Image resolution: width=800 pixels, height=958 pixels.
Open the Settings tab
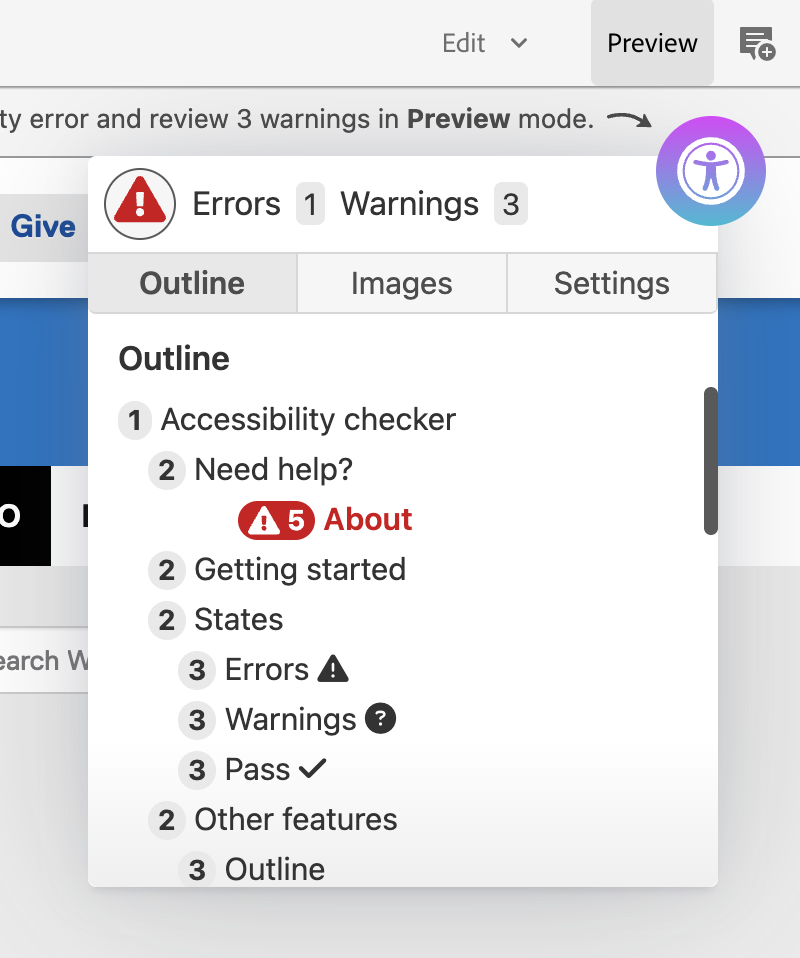click(x=611, y=284)
